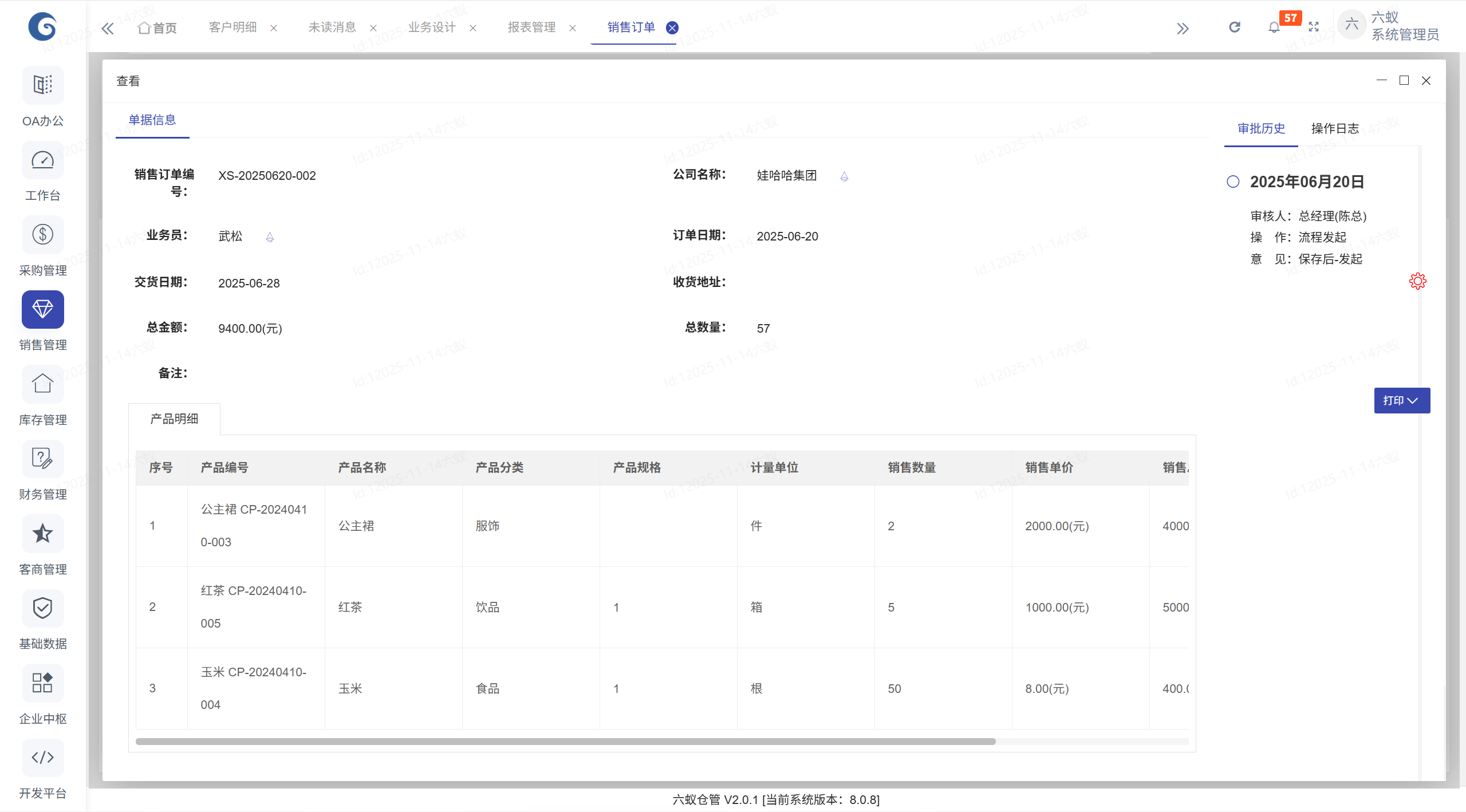Open the 工作台 dashboard icon

[43, 160]
